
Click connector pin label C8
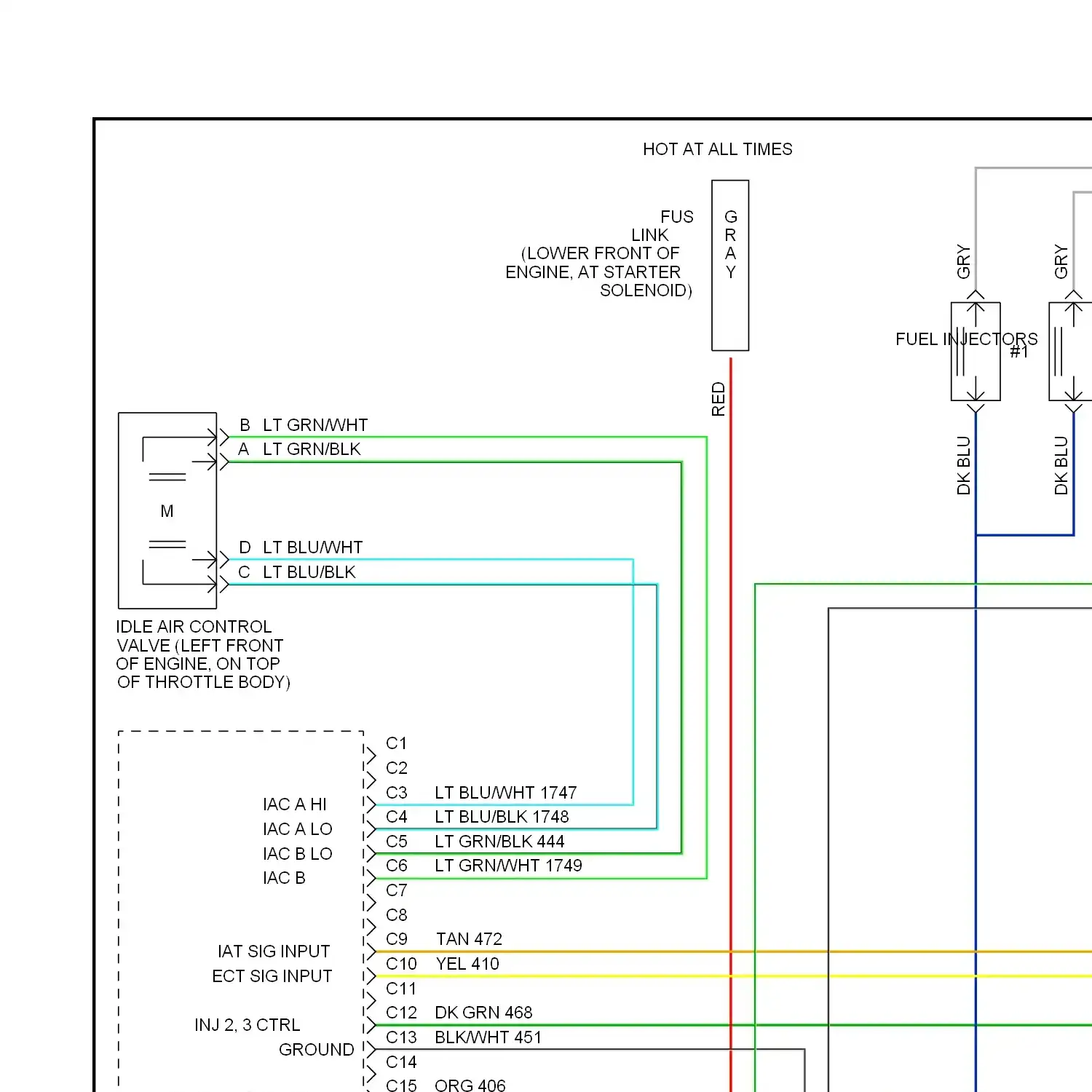coord(397,915)
